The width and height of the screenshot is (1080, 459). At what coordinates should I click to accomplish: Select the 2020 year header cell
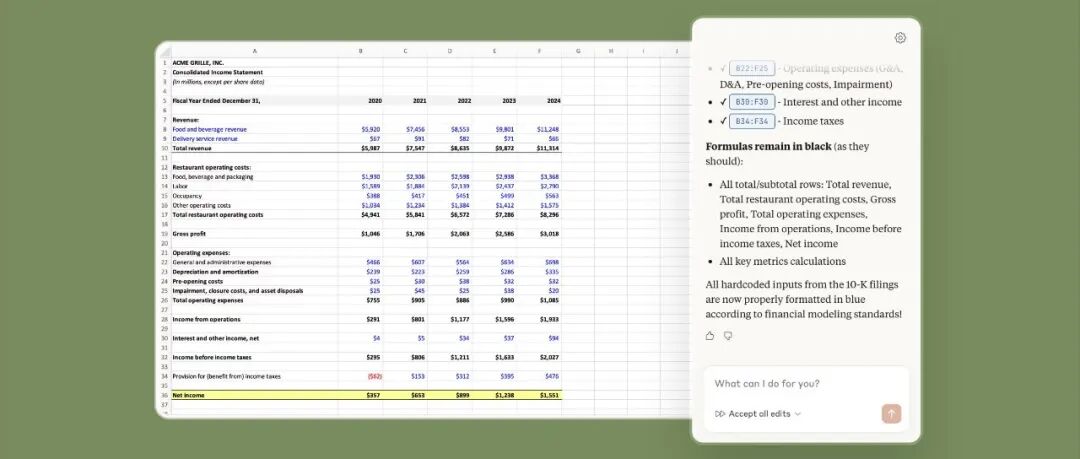(x=361, y=101)
